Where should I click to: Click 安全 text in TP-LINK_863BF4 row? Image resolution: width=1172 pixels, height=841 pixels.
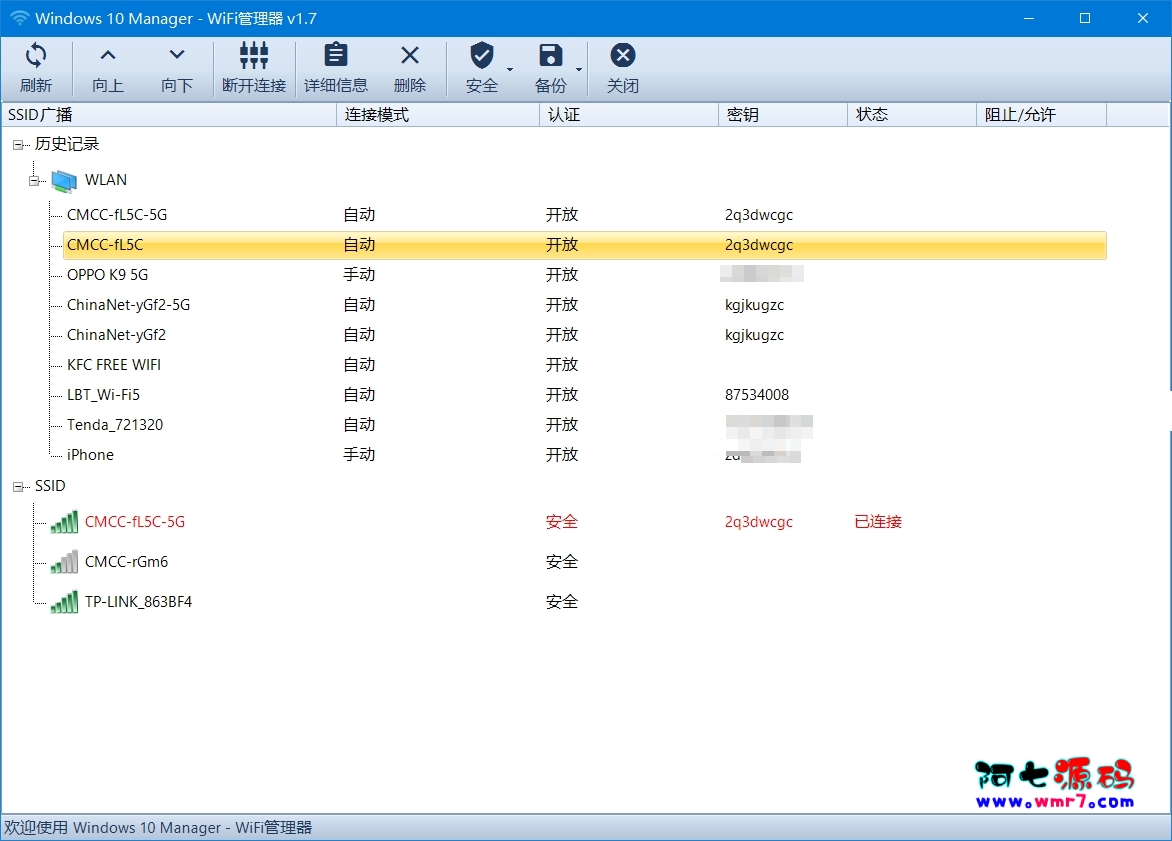pos(561,602)
